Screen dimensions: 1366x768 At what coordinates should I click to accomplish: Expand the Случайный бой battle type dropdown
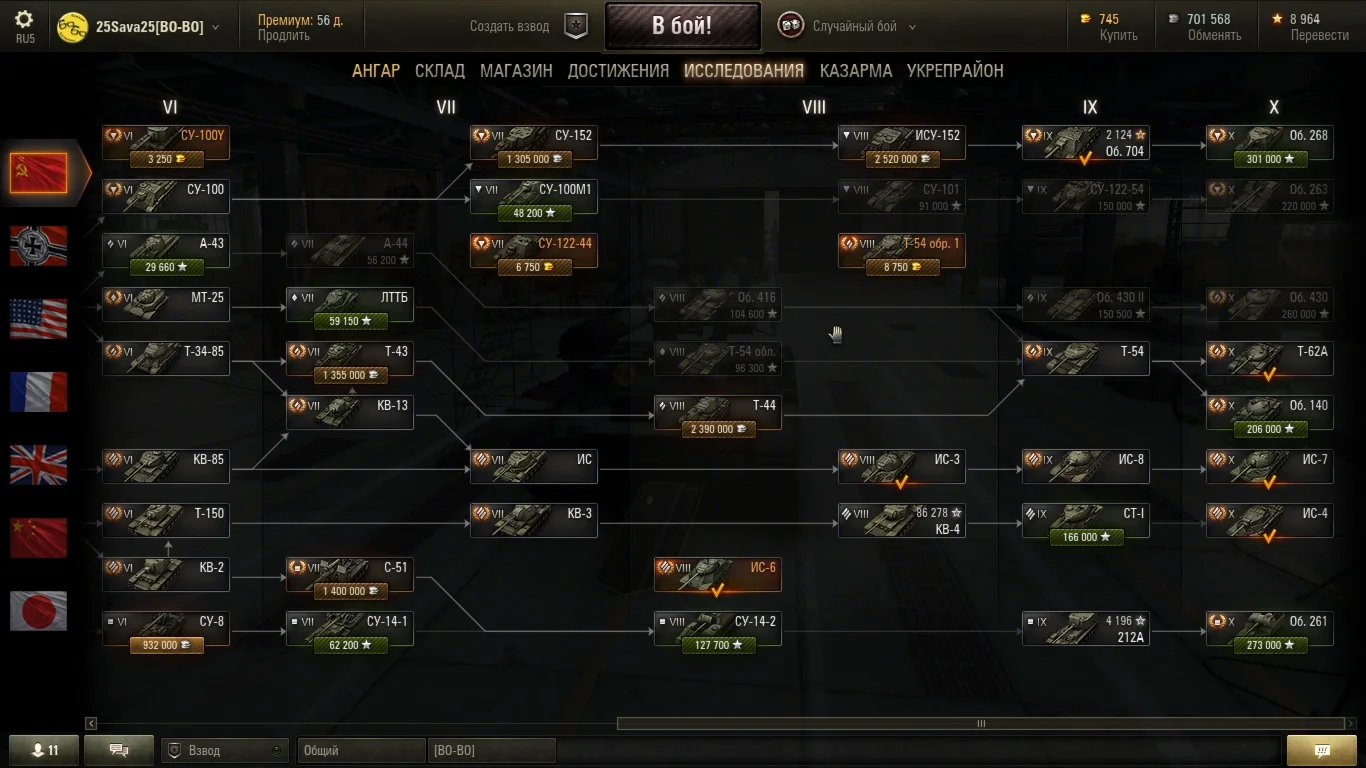(912, 27)
